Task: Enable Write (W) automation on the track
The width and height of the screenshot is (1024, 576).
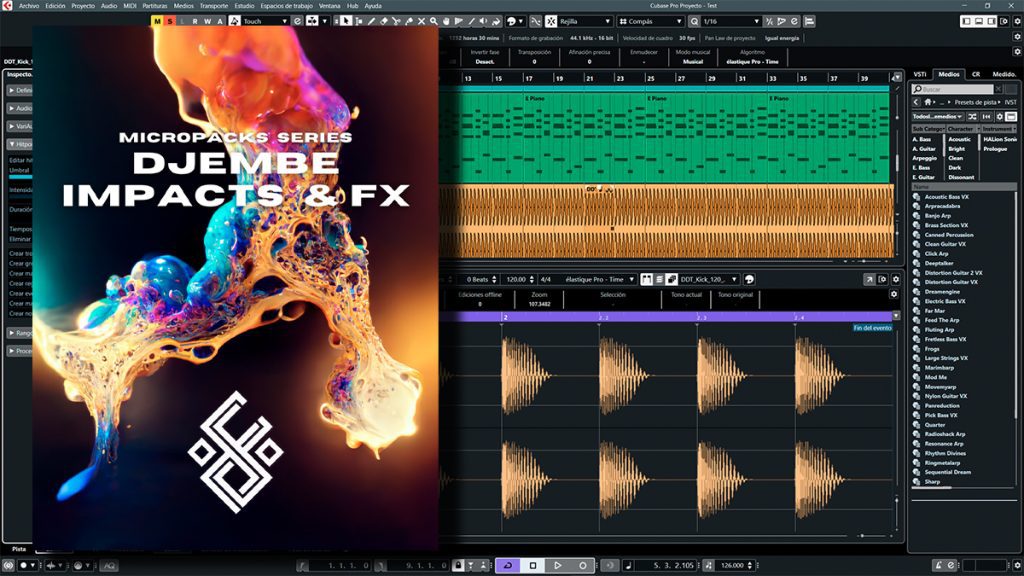Action: click(208, 21)
